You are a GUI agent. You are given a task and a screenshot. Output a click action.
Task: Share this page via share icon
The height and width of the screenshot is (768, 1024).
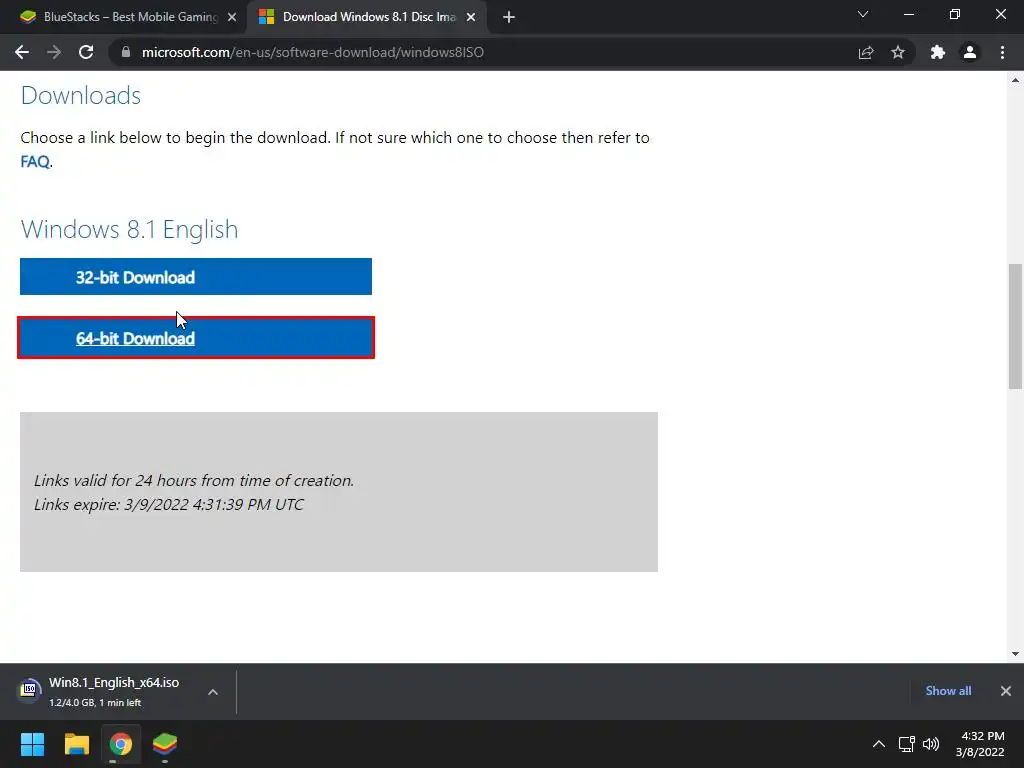[866, 52]
